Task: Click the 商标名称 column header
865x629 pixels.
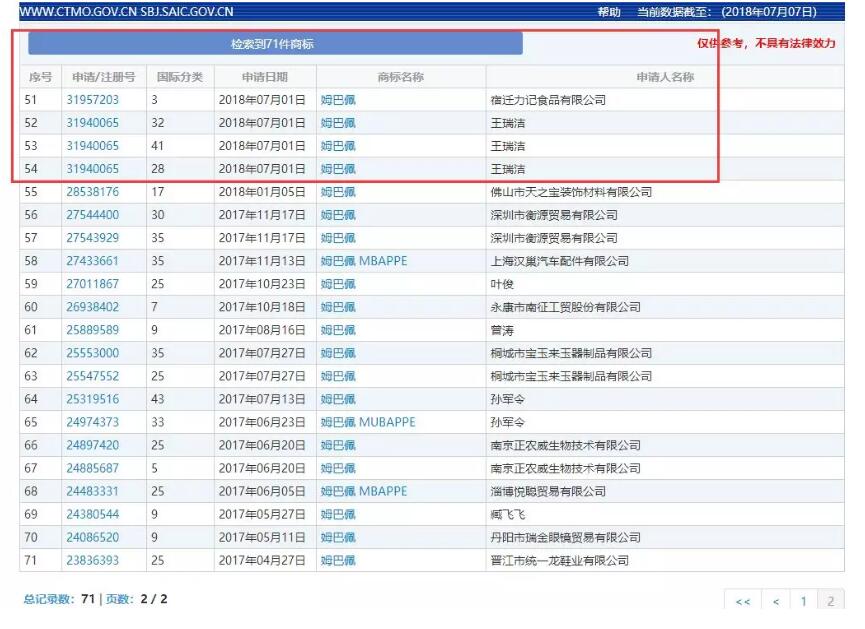Action: pyautogui.click(x=401, y=77)
